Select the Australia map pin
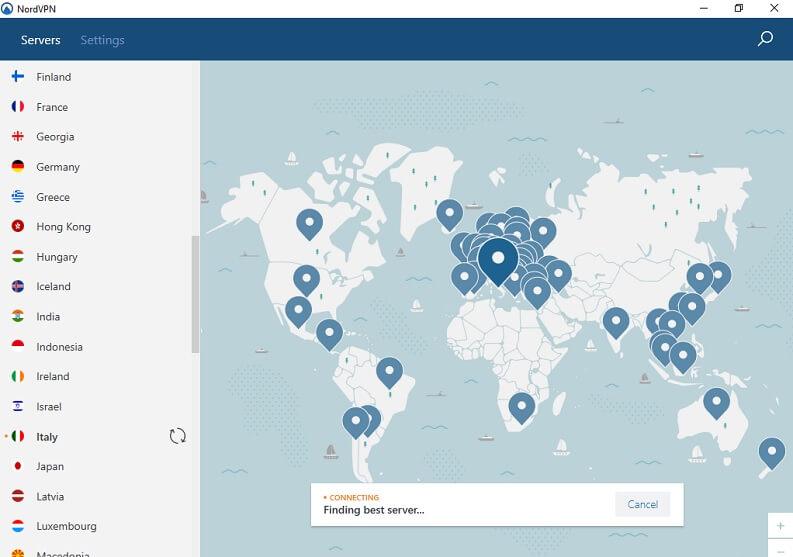793x557 pixels. [x=716, y=403]
